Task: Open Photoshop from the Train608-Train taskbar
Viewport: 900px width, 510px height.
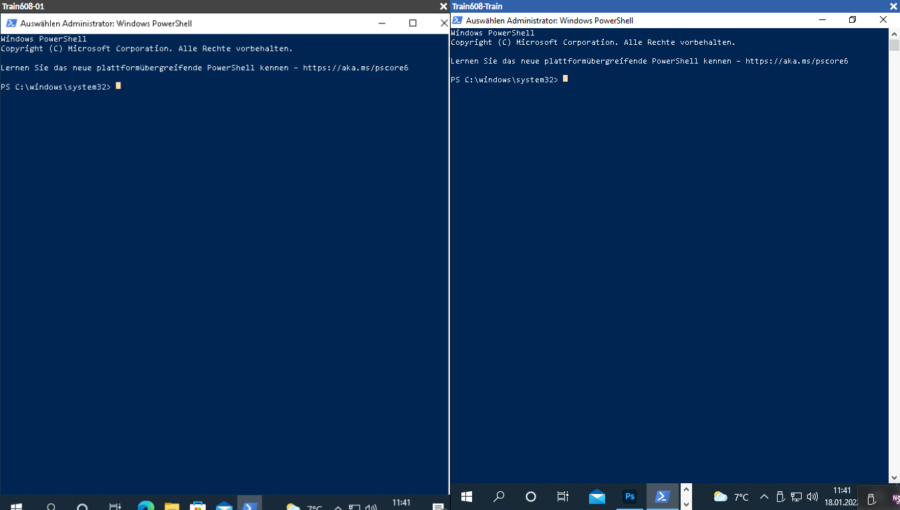Action: click(x=630, y=497)
